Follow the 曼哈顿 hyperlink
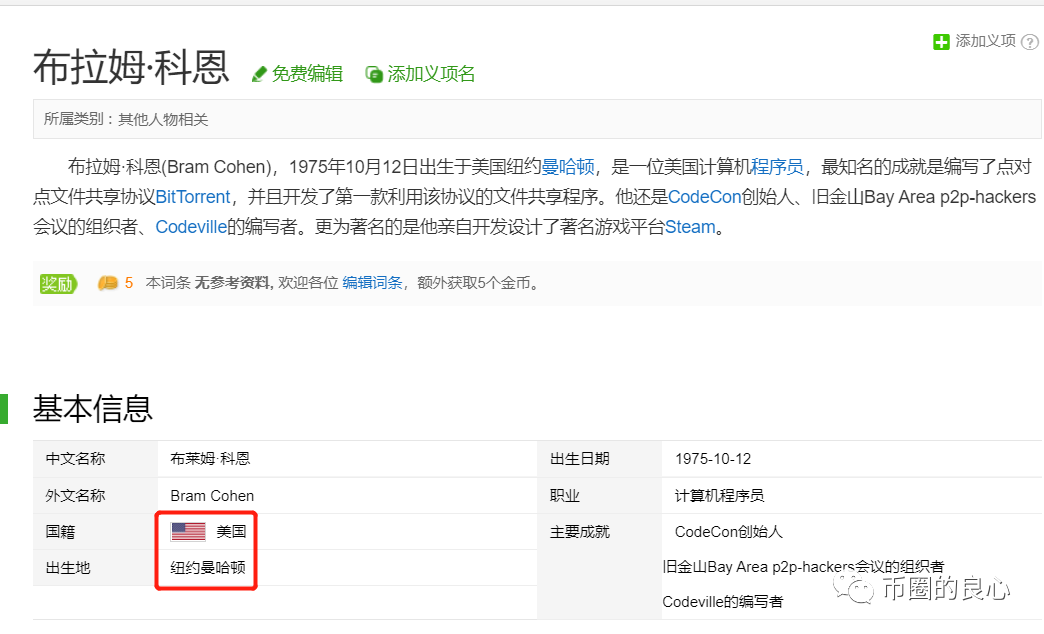Screen dimensions: 1044x634 coord(568,166)
